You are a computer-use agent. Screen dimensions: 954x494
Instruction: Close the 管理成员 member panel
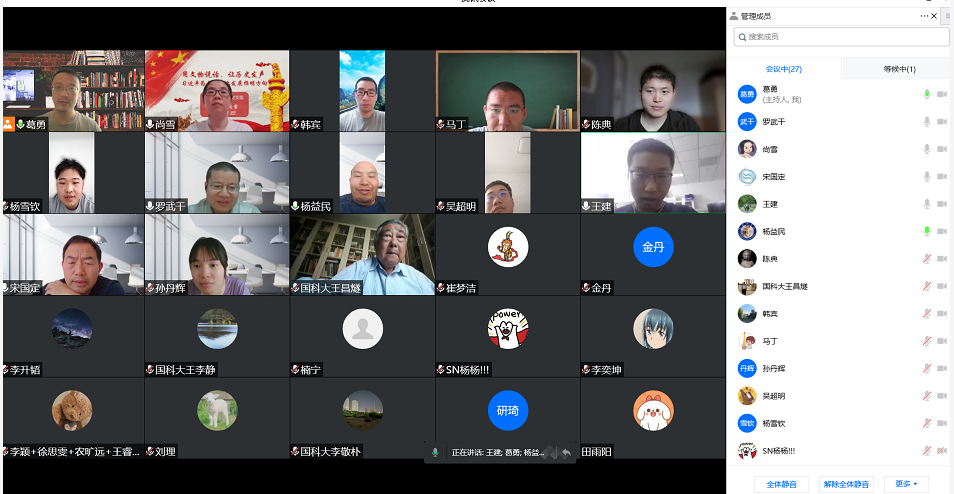point(935,16)
